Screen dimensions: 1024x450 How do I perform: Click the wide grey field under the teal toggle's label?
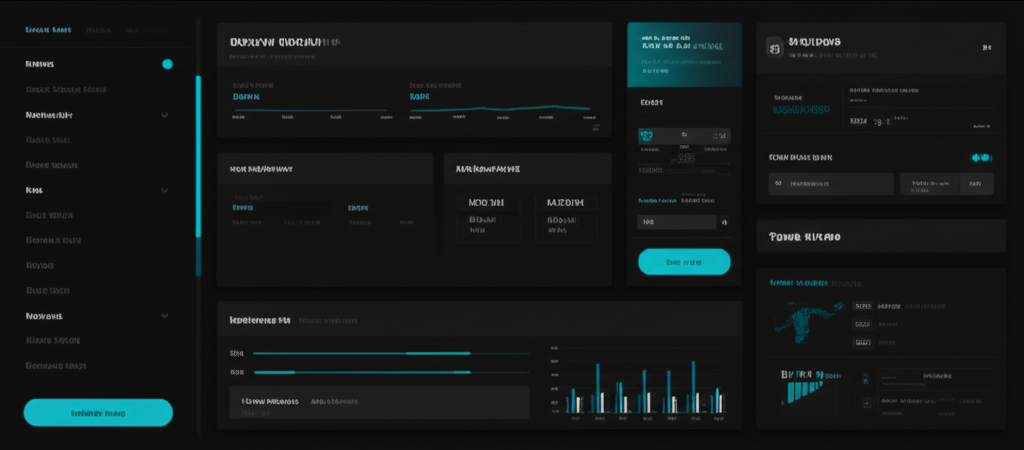pyautogui.click(x=831, y=184)
